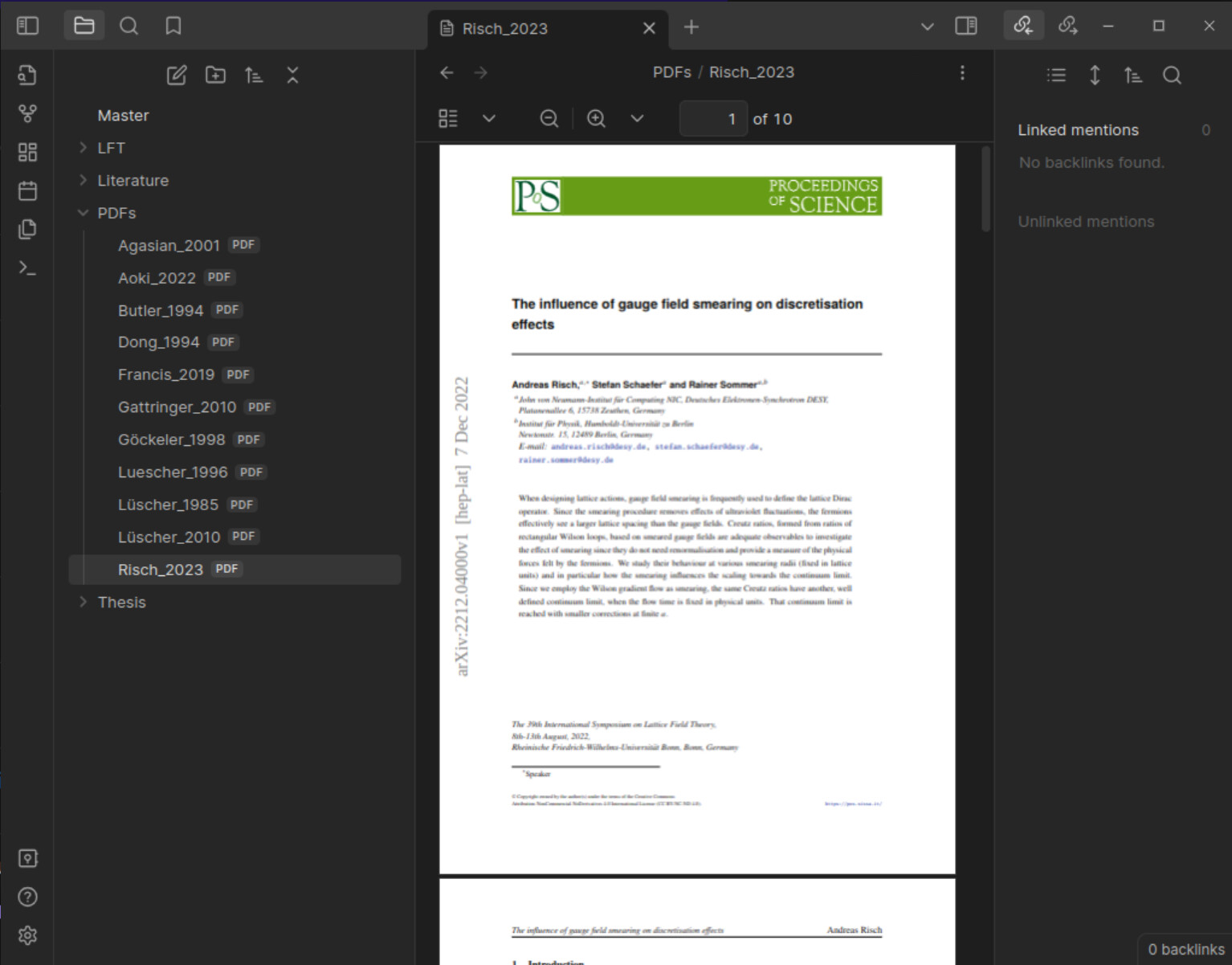Change backlinks sort order

[1133, 76]
